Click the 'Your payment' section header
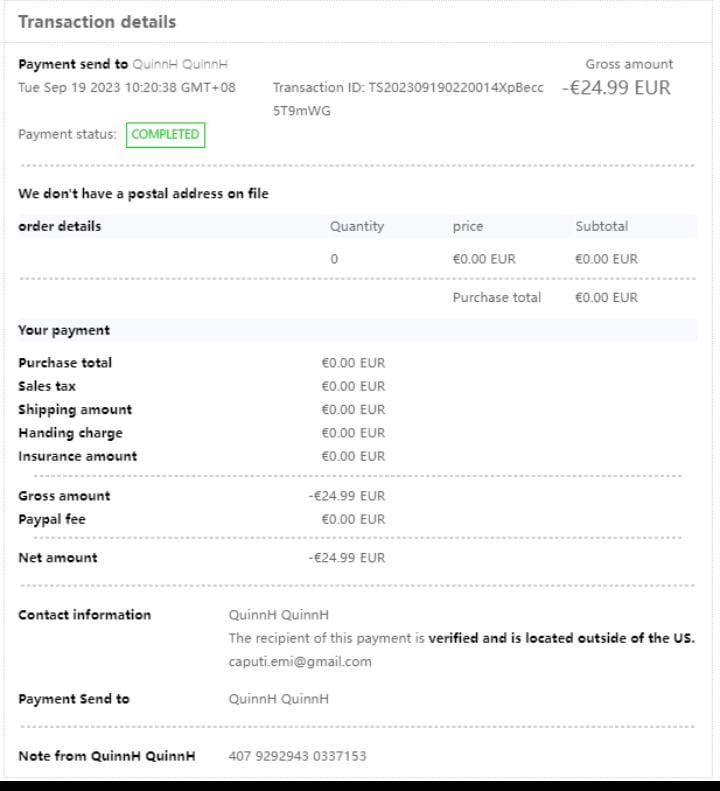This screenshot has height=791, width=720. (64, 330)
